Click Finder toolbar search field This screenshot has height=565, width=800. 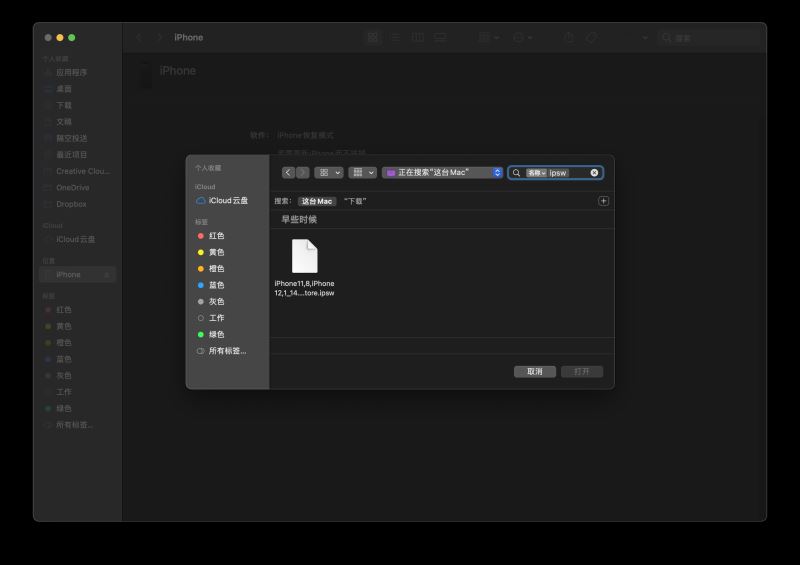(x=708, y=38)
